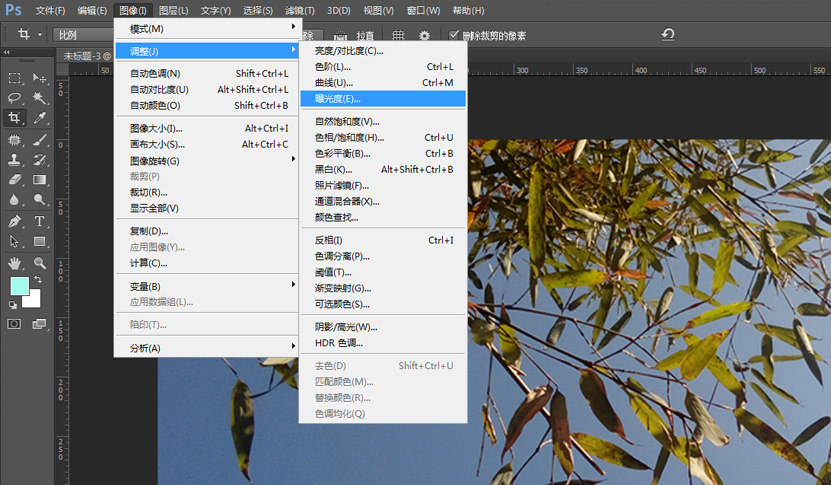Activate the Hand tool
The width and height of the screenshot is (831, 485).
coord(15,263)
